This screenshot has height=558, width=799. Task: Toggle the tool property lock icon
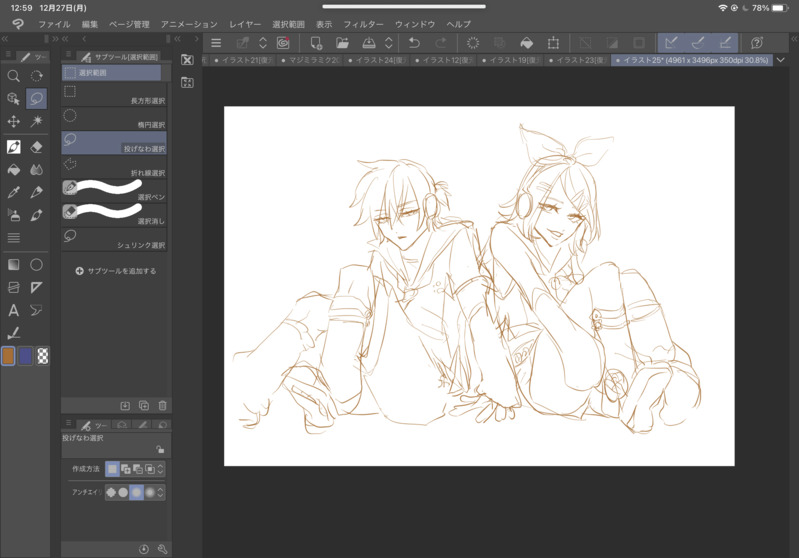[160, 449]
